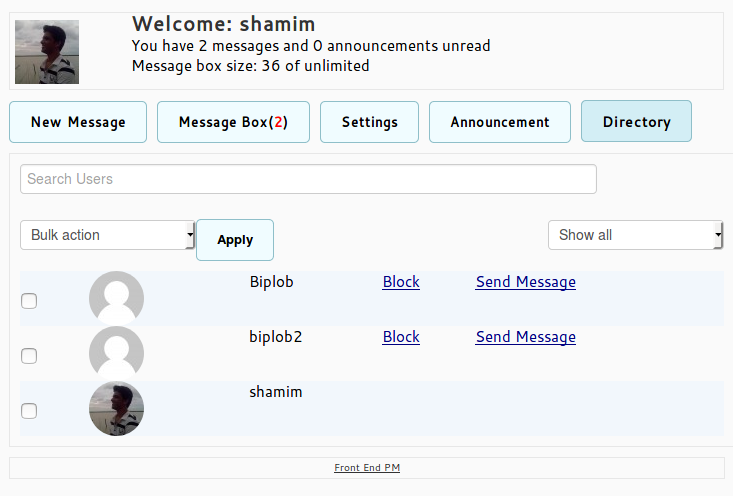Block the user Biplob

[x=401, y=282]
